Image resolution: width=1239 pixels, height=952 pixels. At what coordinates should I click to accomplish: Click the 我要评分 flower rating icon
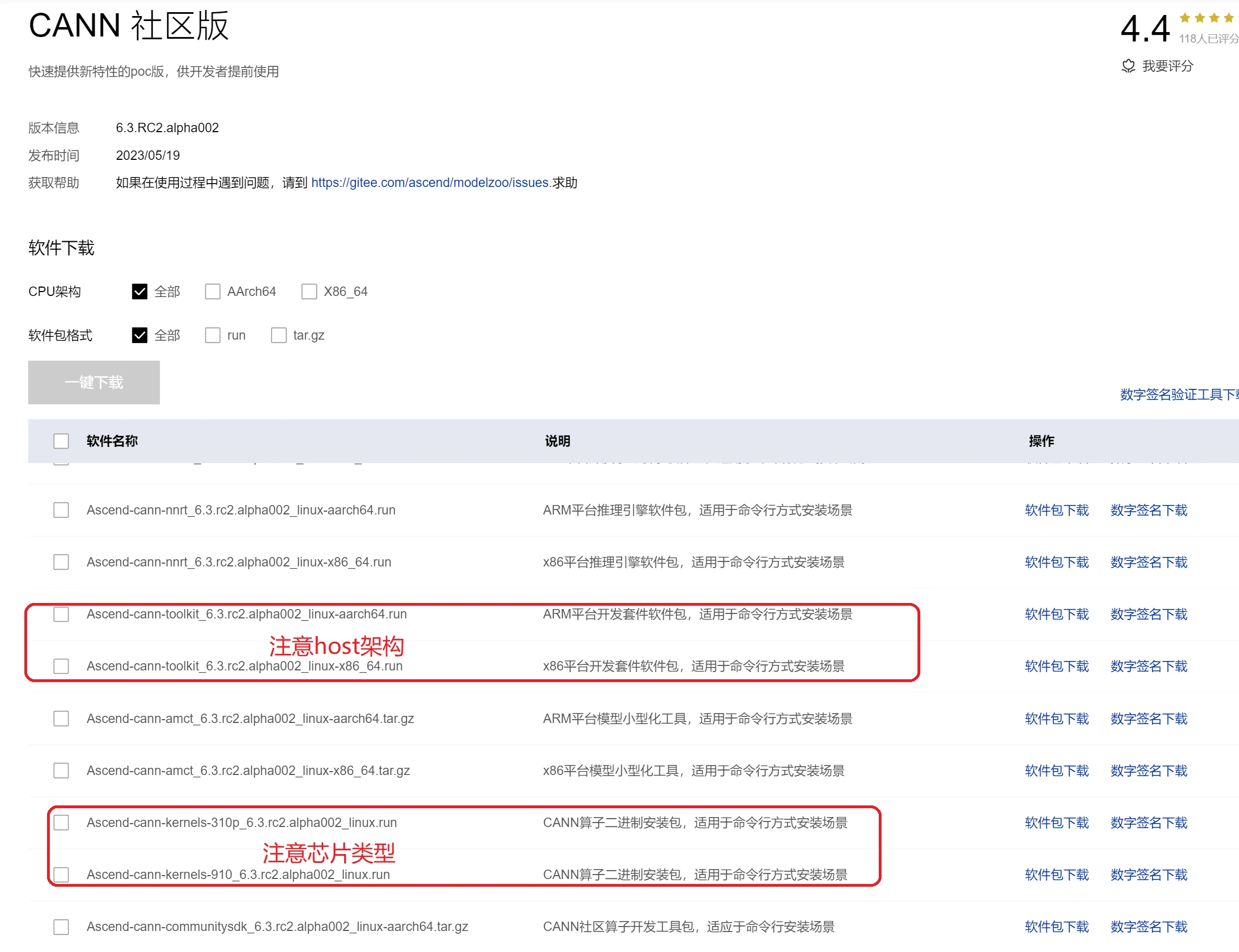[x=1129, y=66]
